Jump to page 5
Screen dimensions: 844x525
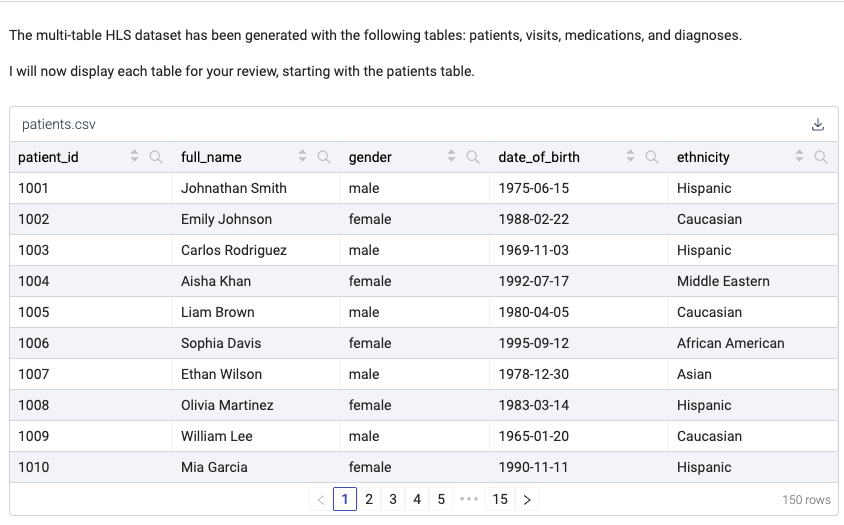(441, 500)
